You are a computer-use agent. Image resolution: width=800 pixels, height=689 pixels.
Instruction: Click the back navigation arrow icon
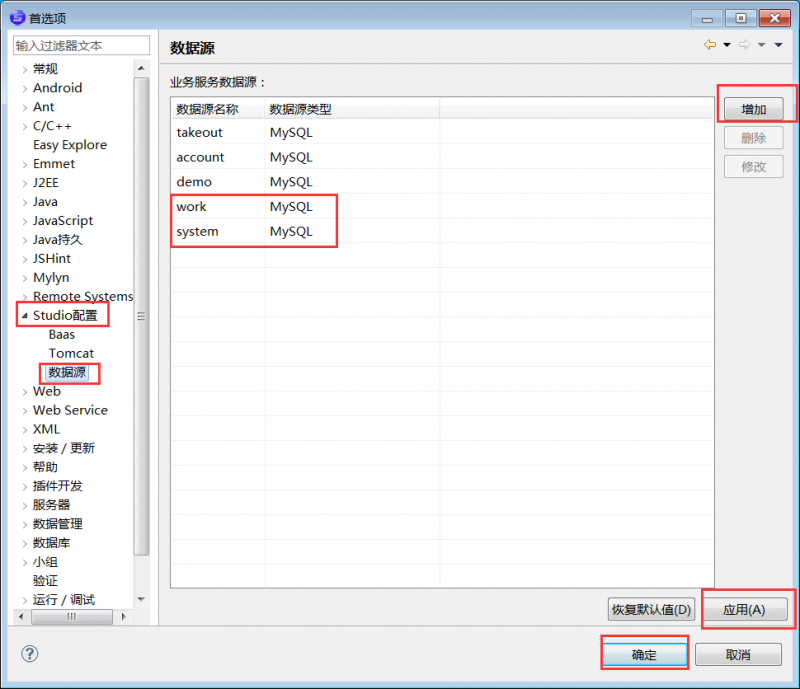click(x=710, y=44)
